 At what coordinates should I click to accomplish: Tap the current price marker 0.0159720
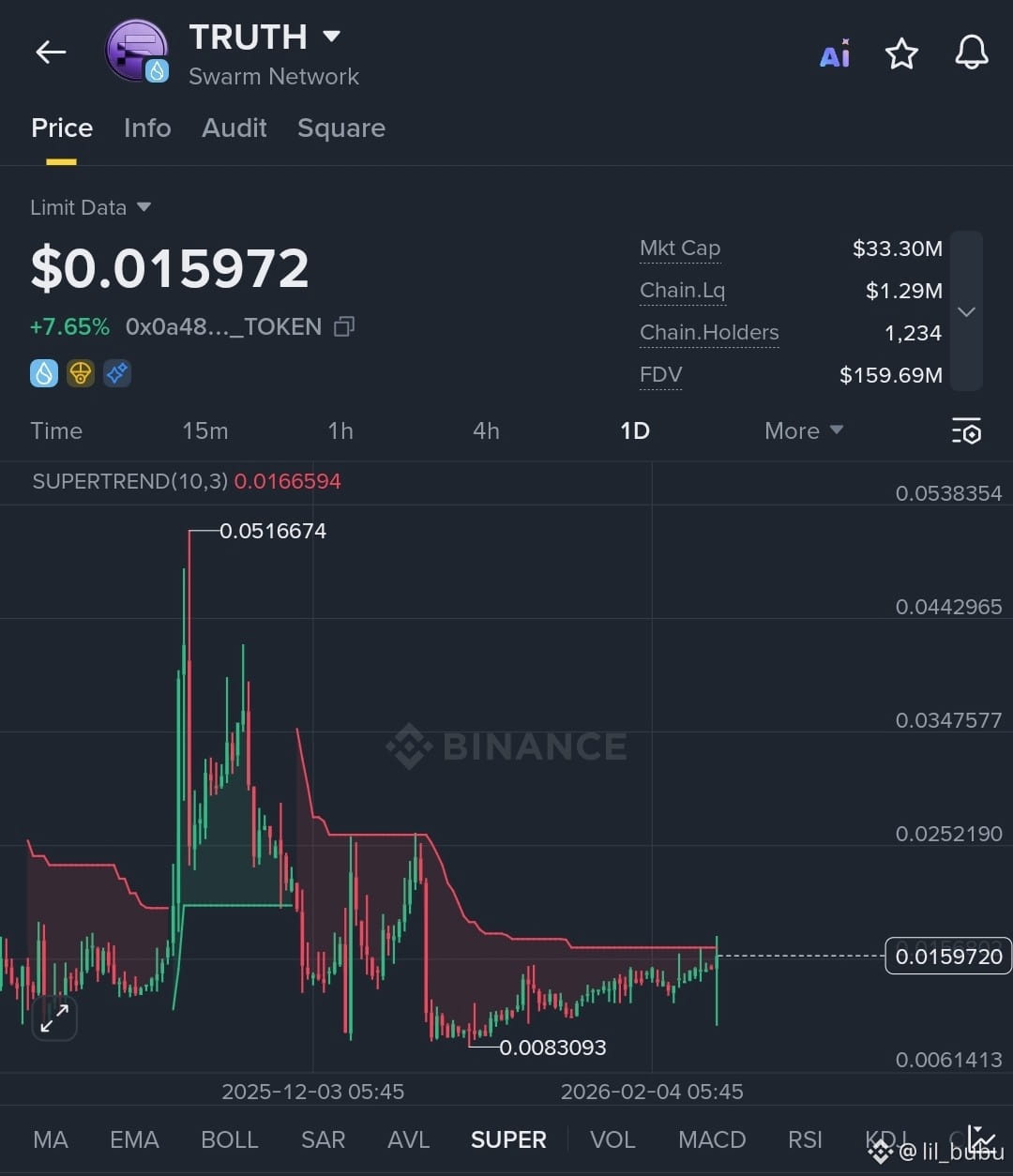click(x=948, y=957)
